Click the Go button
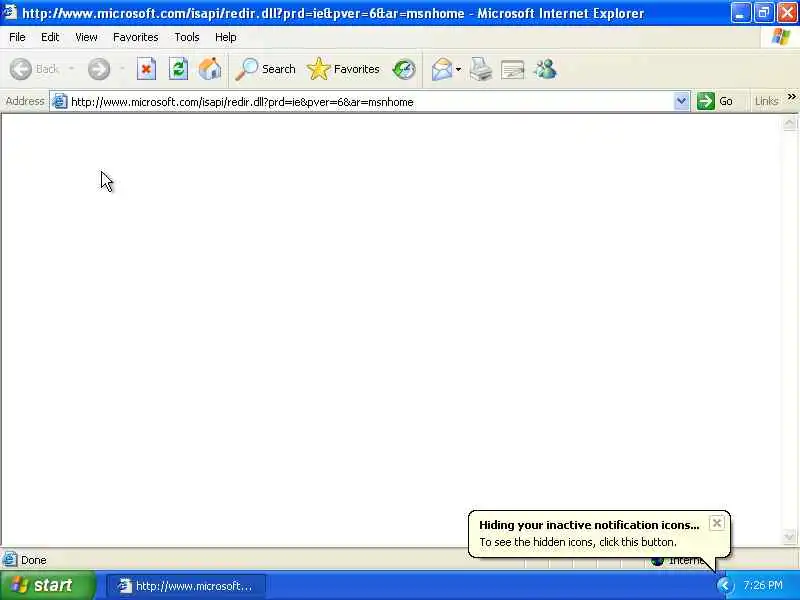This screenshot has height=600, width=800. coord(715,101)
